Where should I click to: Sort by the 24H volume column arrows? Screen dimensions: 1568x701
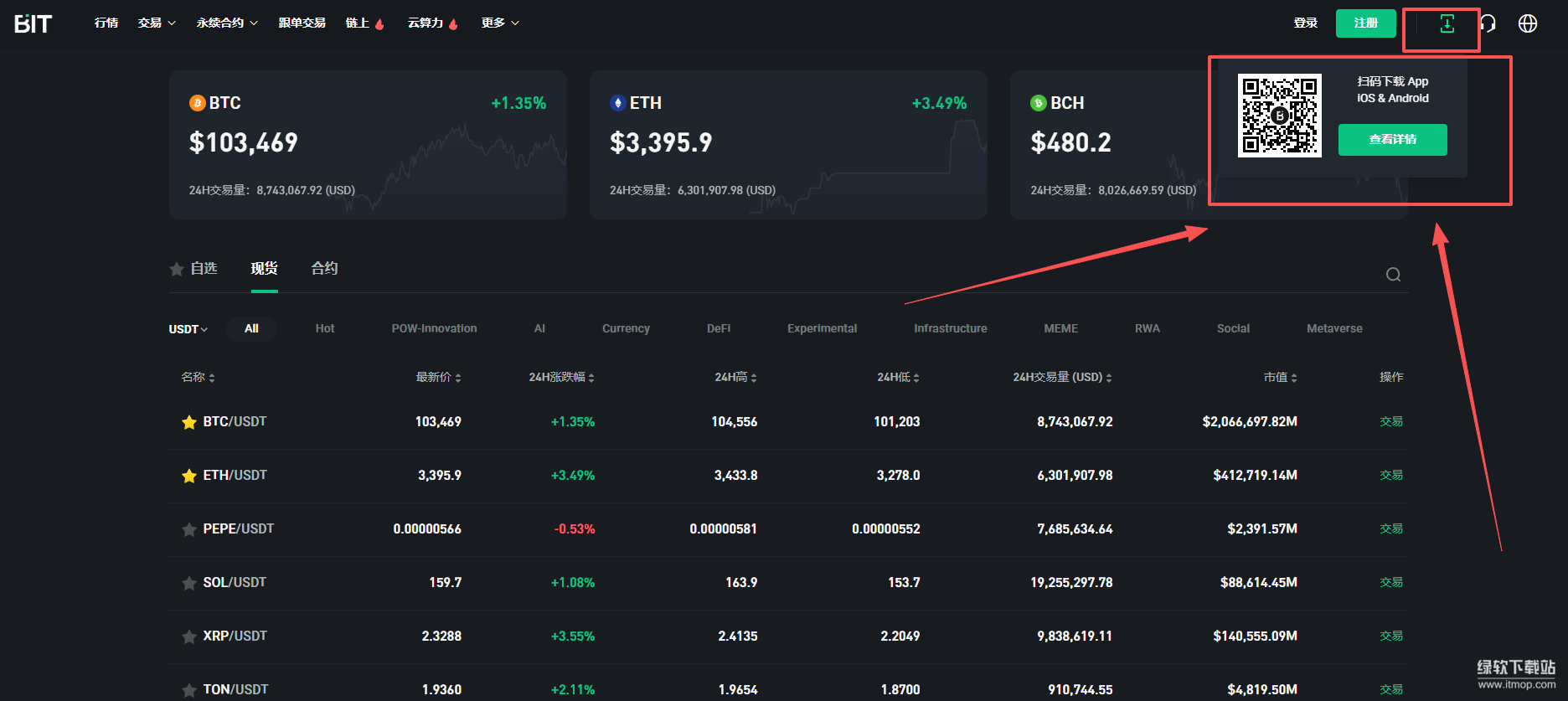[1109, 378]
